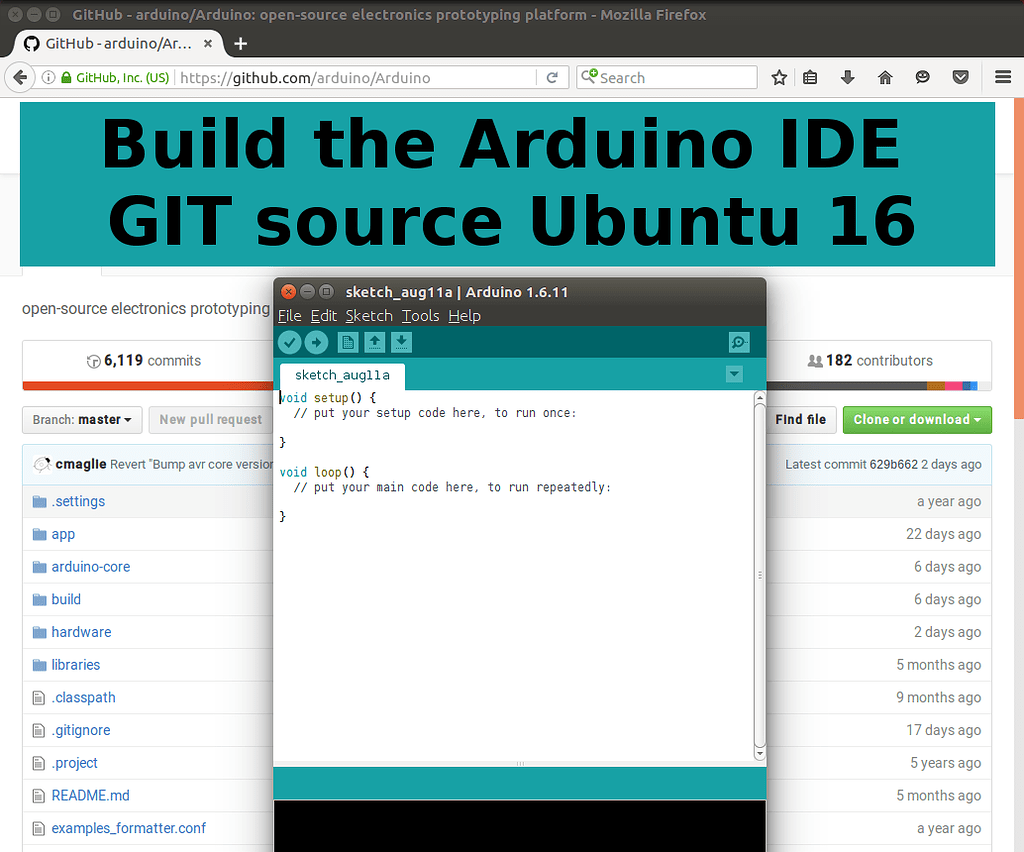Click the .settings folder icon
The height and width of the screenshot is (852, 1024).
(40, 501)
